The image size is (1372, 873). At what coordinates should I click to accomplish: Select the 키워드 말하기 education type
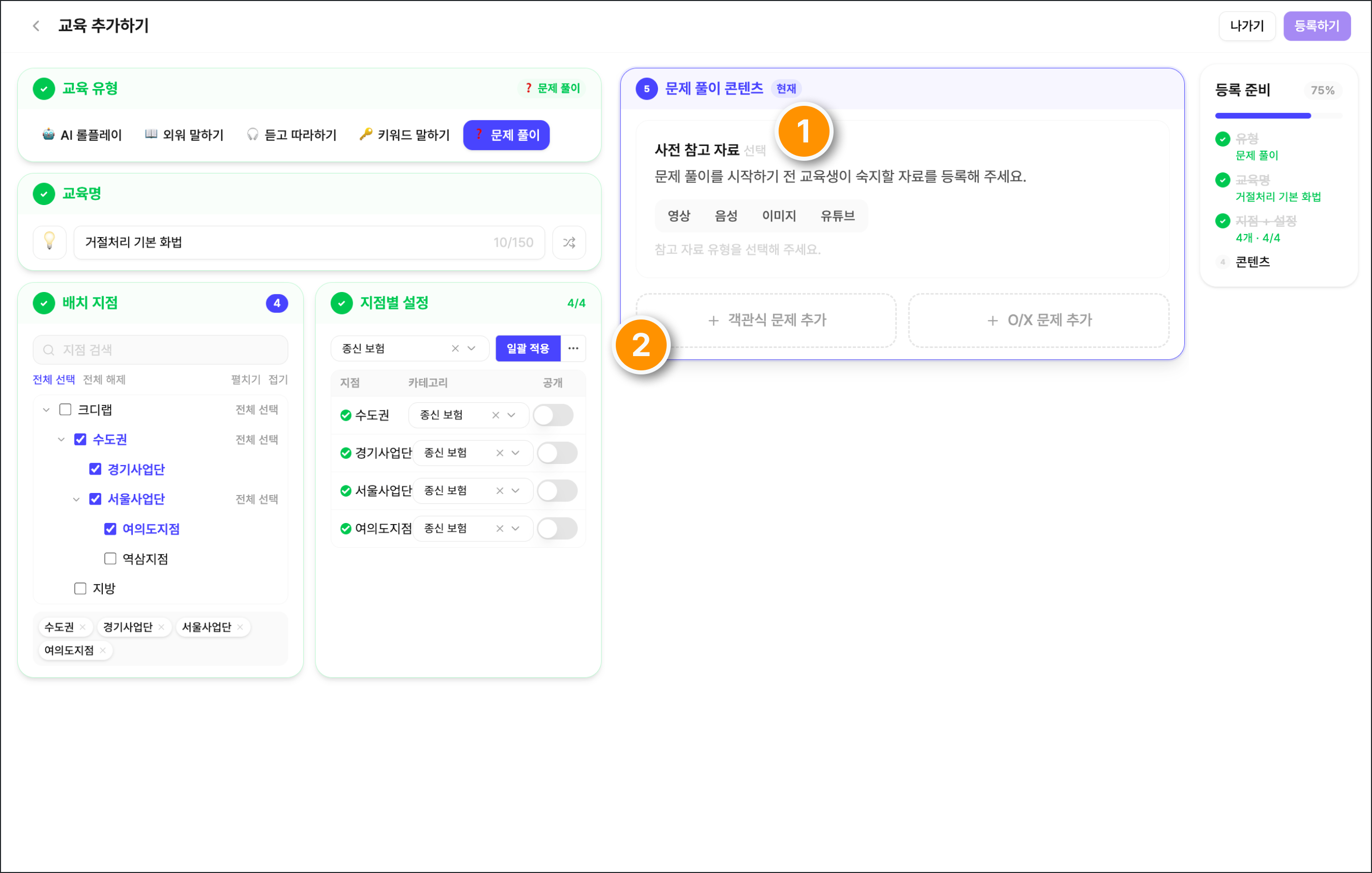pyautogui.click(x=405, y=135)
